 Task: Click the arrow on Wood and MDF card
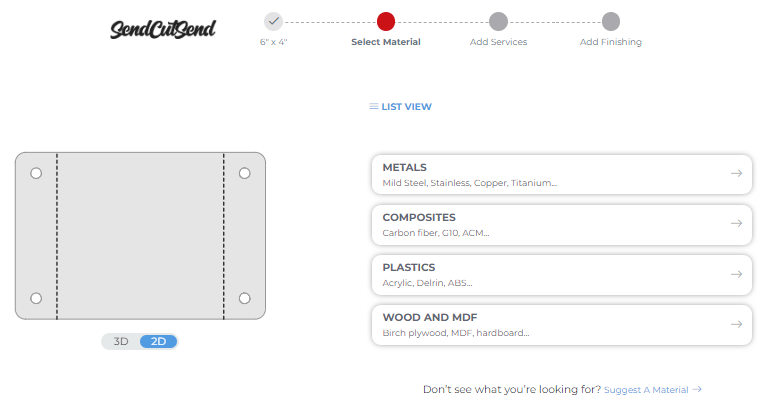click(736, 324)
